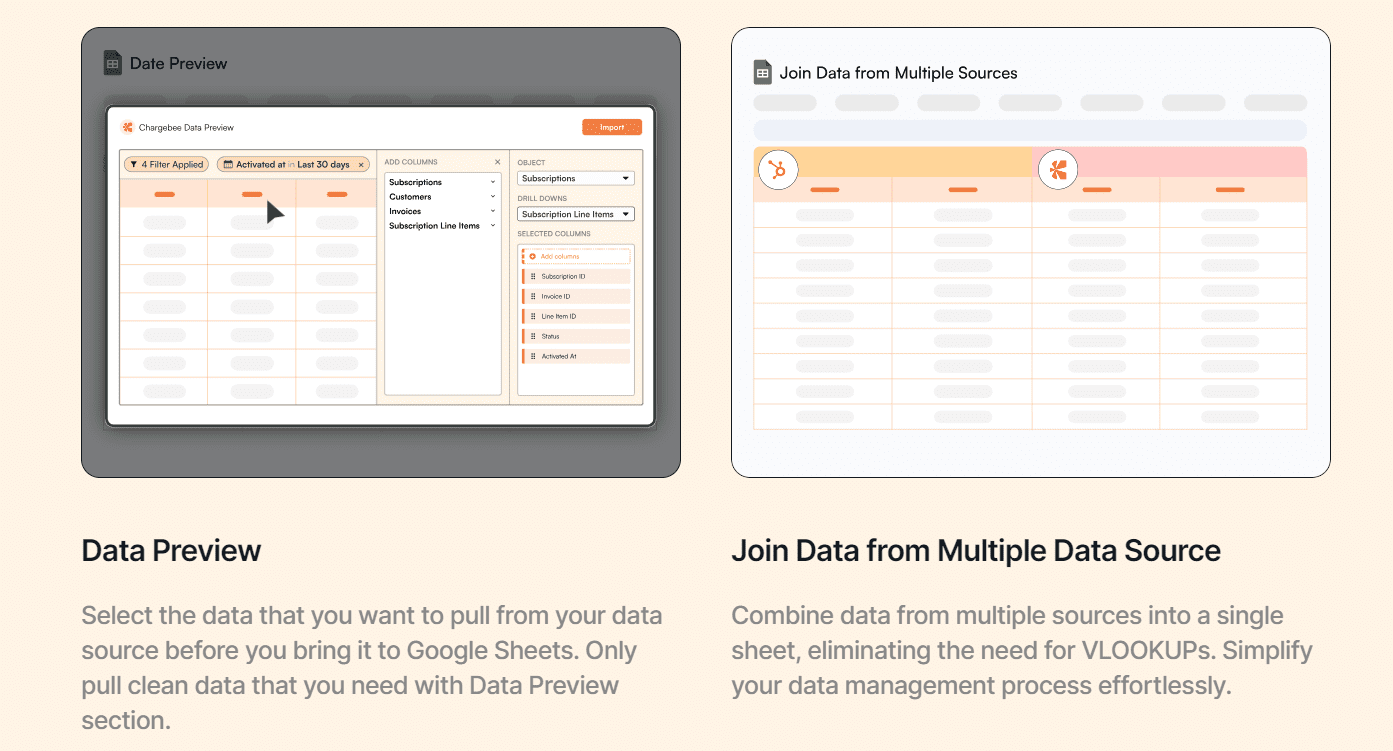This screenshot has height=751, width=1393.
Task: Click the Join Data preview thumbnail card
Action: tap(1030, 252)
